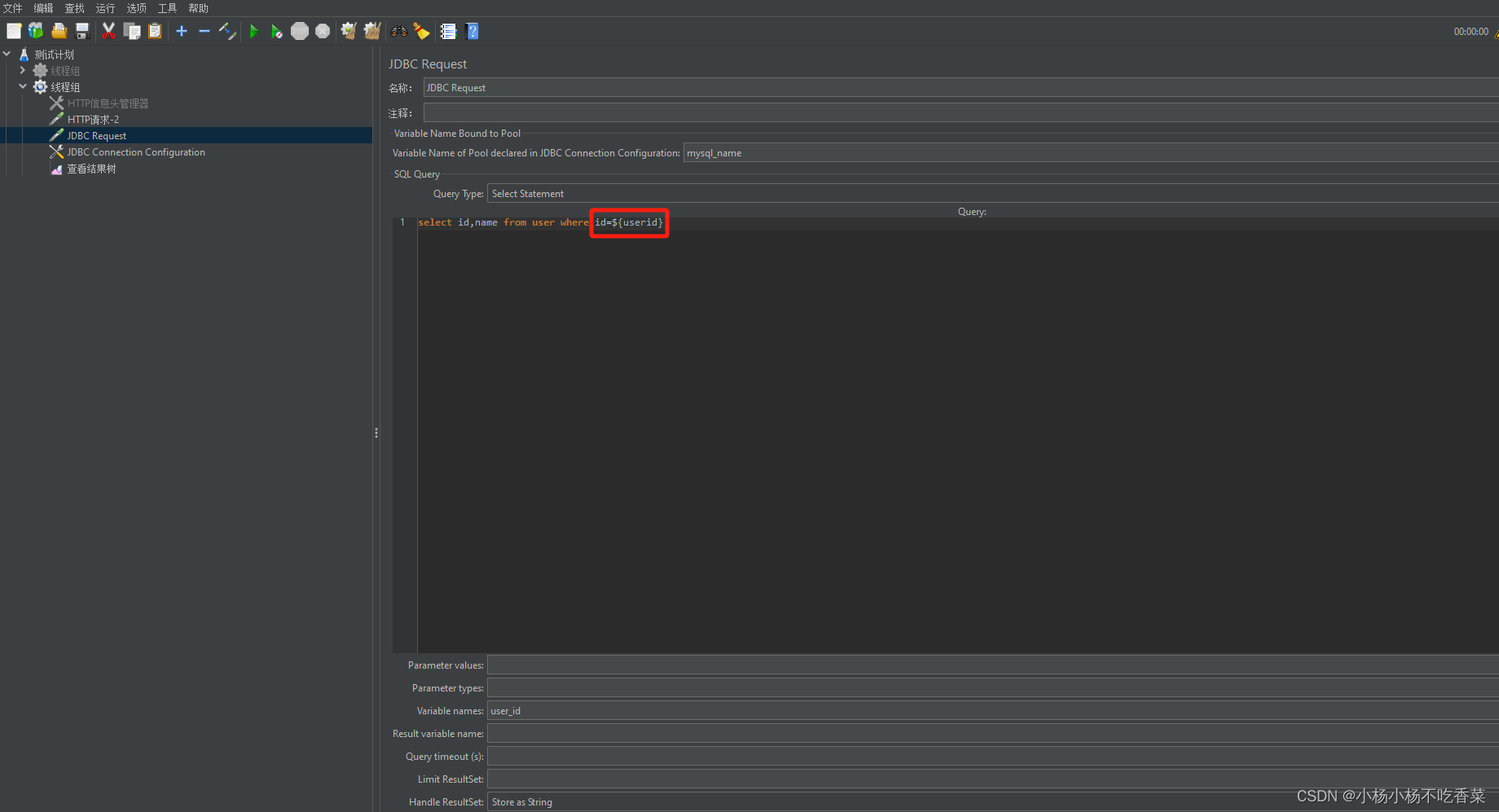This screenshot has width=1499, height=812.
Task: Click the 名称 field with JDBC Request
Action: pyautogui.click(x=961, y=87)
